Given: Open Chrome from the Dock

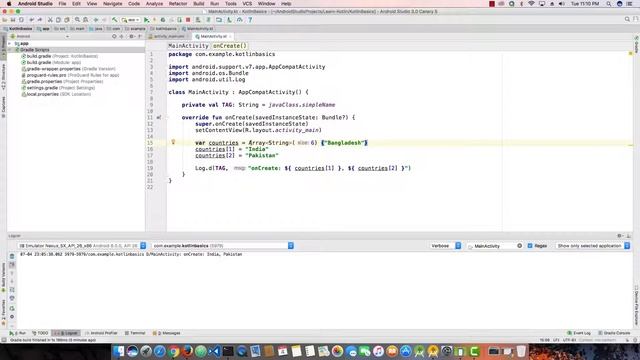Looking at the screenshot, I should click(173, 351).
